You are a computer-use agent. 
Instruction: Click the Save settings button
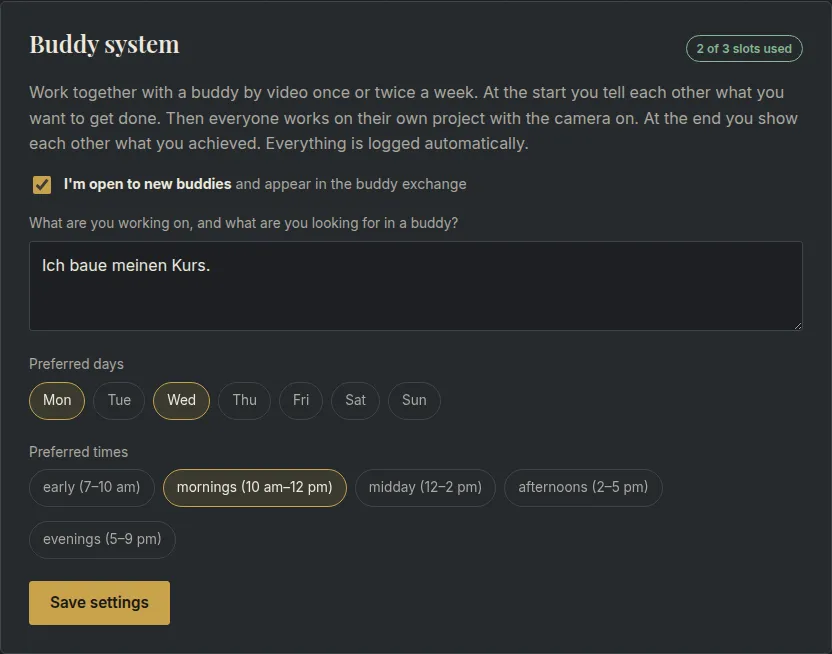point(100,603)
